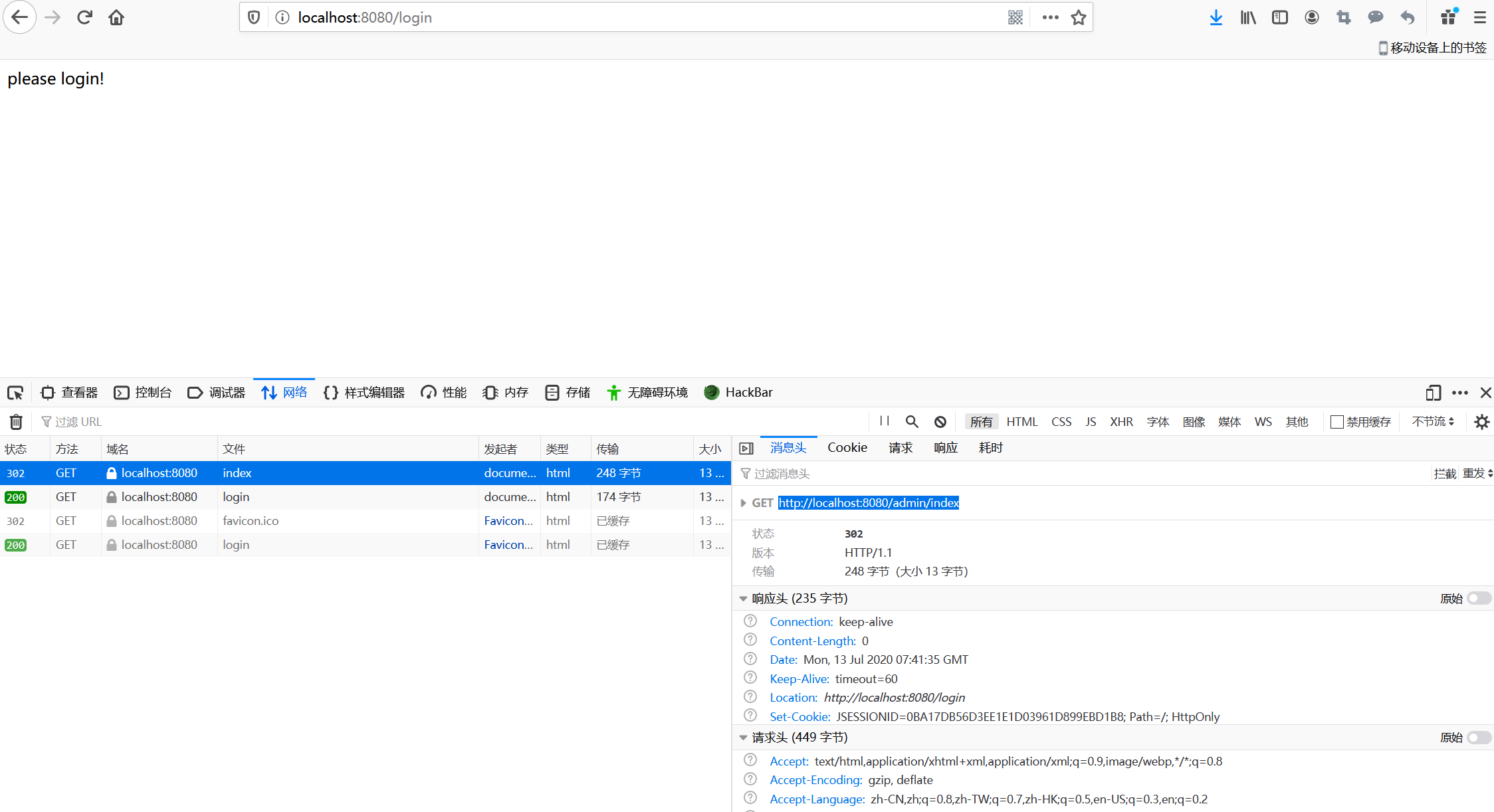Take a screenshot crop icon

click(1344, 17)
